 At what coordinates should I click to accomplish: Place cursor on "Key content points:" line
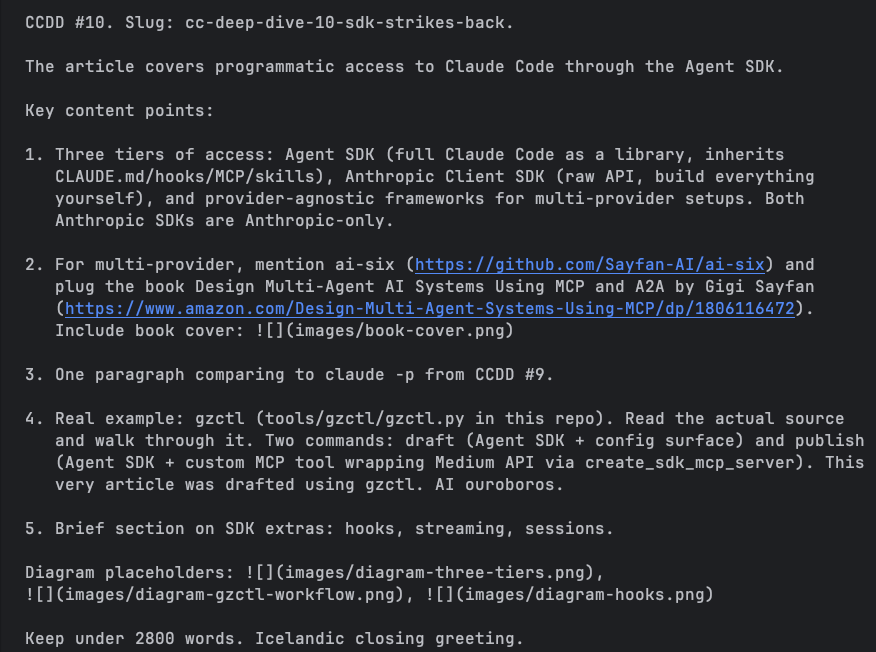(119, 111)
